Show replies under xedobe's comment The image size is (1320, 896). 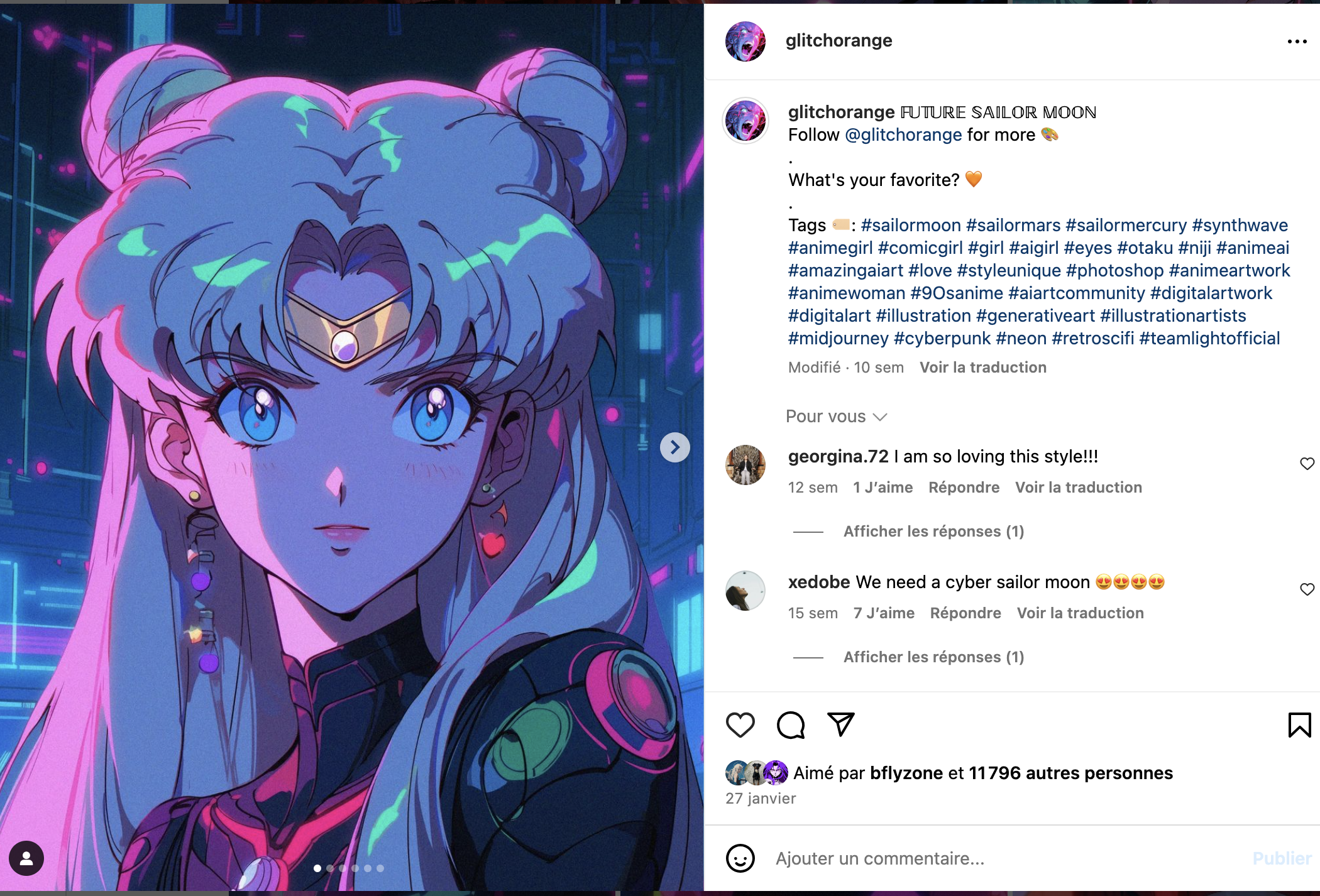click(x=934, y=657)
